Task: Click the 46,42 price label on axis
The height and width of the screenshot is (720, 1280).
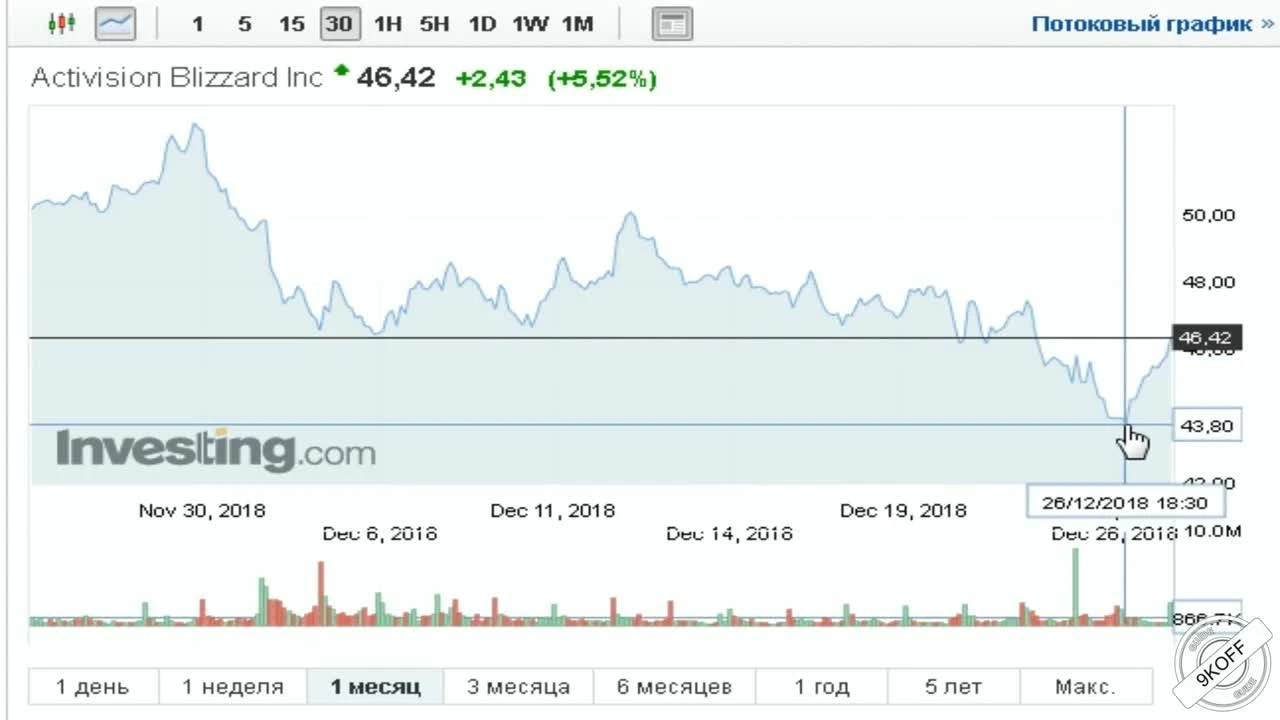Action: click(1206, 338)
